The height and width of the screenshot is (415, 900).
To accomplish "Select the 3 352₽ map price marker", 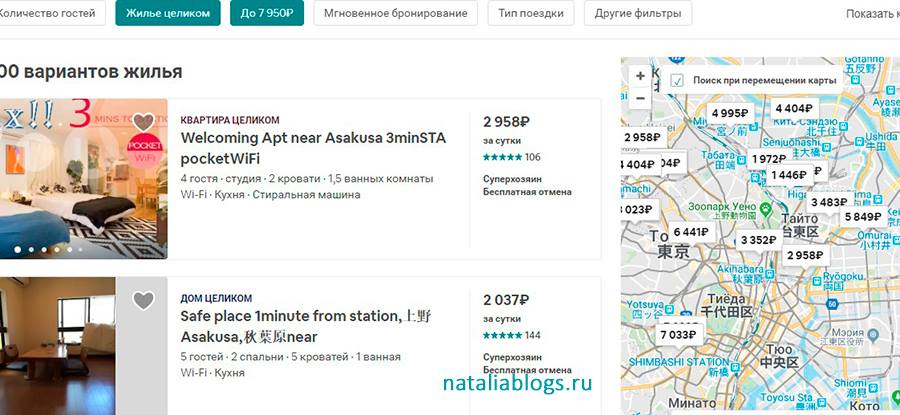I will coord(758,240).
